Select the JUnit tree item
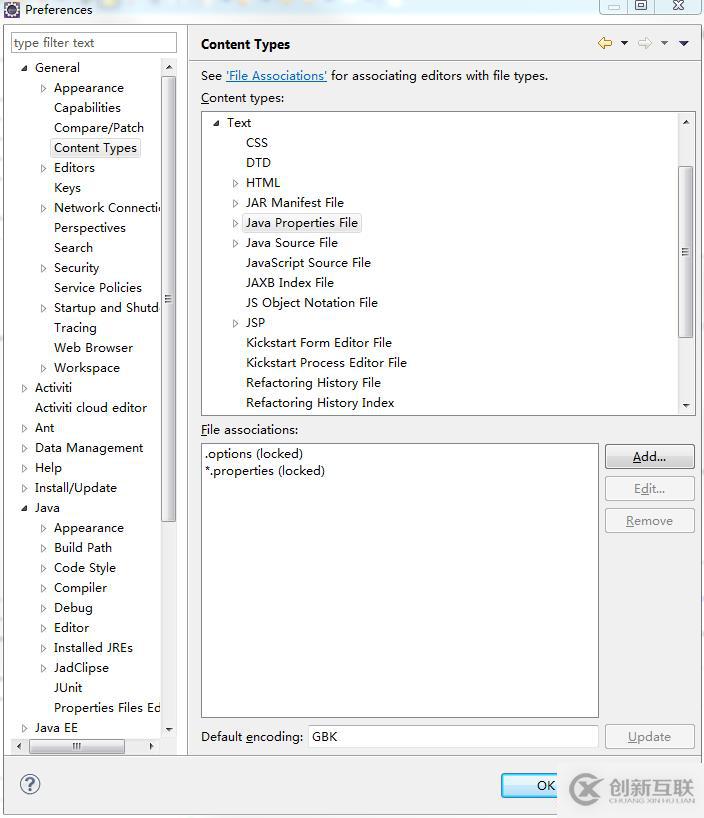The width and height of the screenshot is (704, 818). [x=68, y=688]
